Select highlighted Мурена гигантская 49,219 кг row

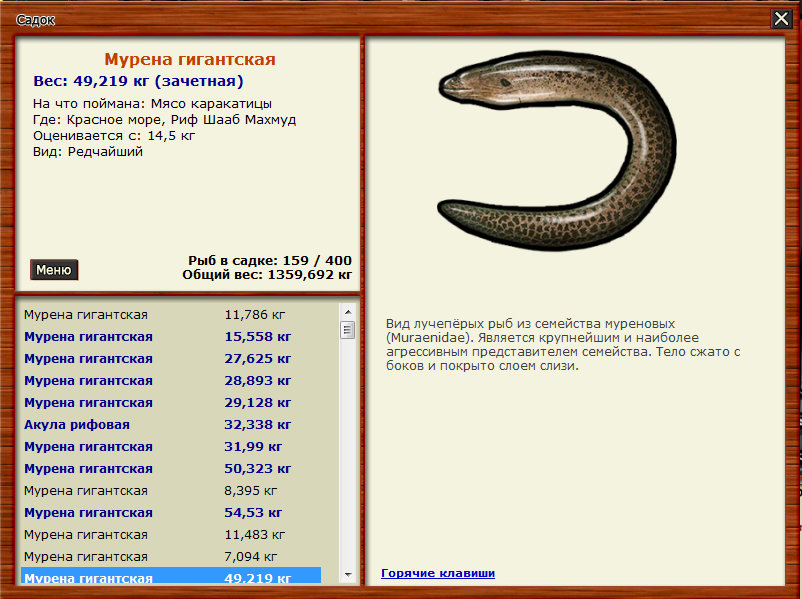click(x=171, y=575)
